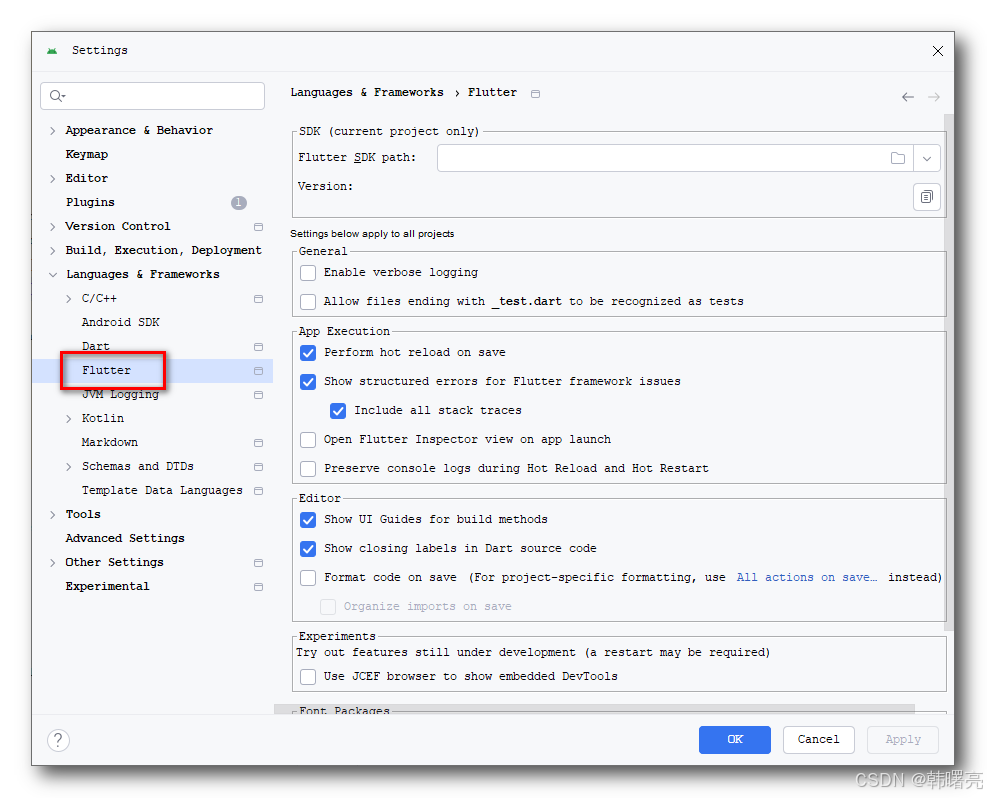
Task: Disable Perform hot reload on save
Action: (x=308, y=353)
